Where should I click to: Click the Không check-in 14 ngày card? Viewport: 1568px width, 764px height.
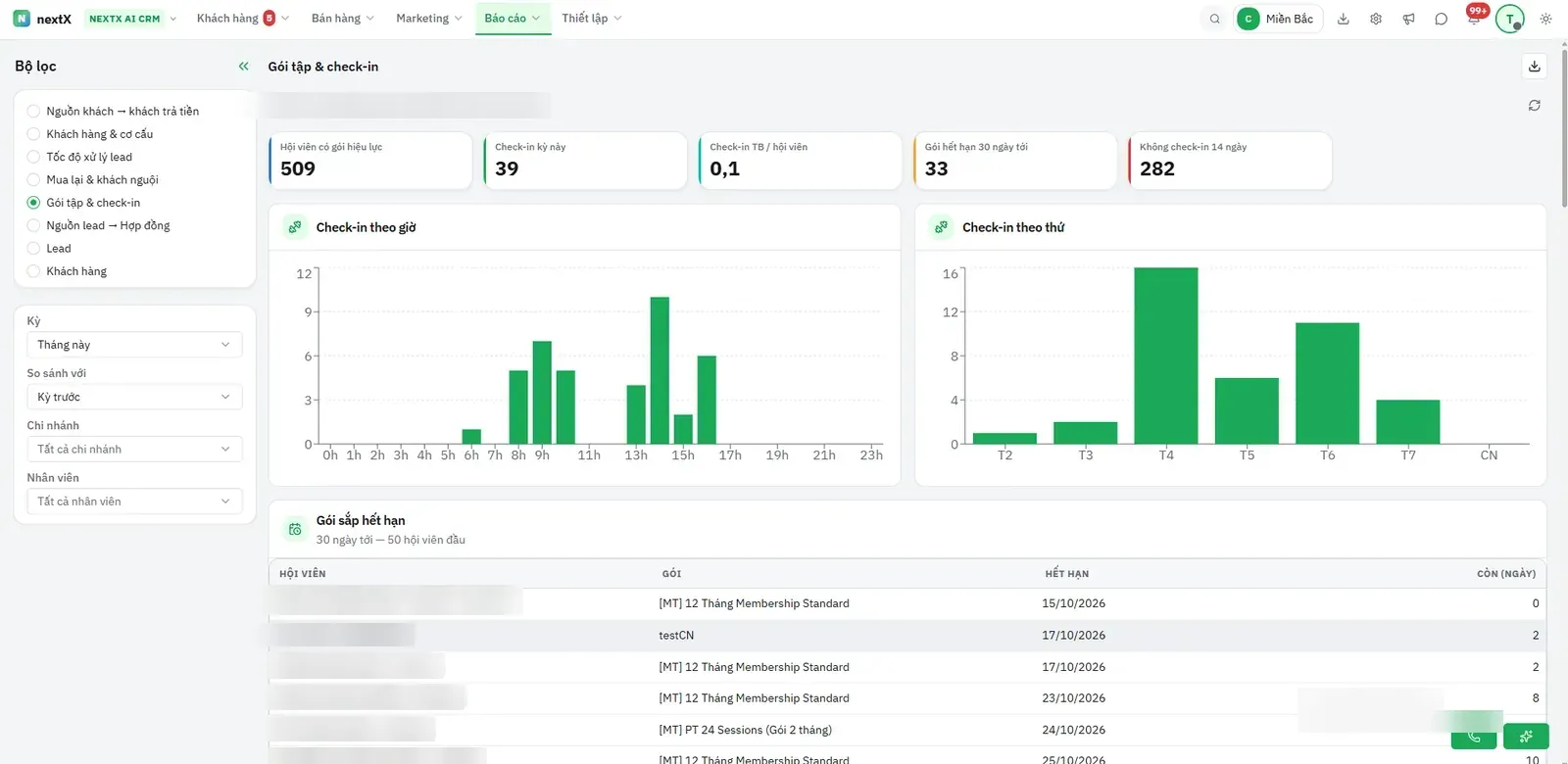pyautogui.click(x=1230, y=161)
